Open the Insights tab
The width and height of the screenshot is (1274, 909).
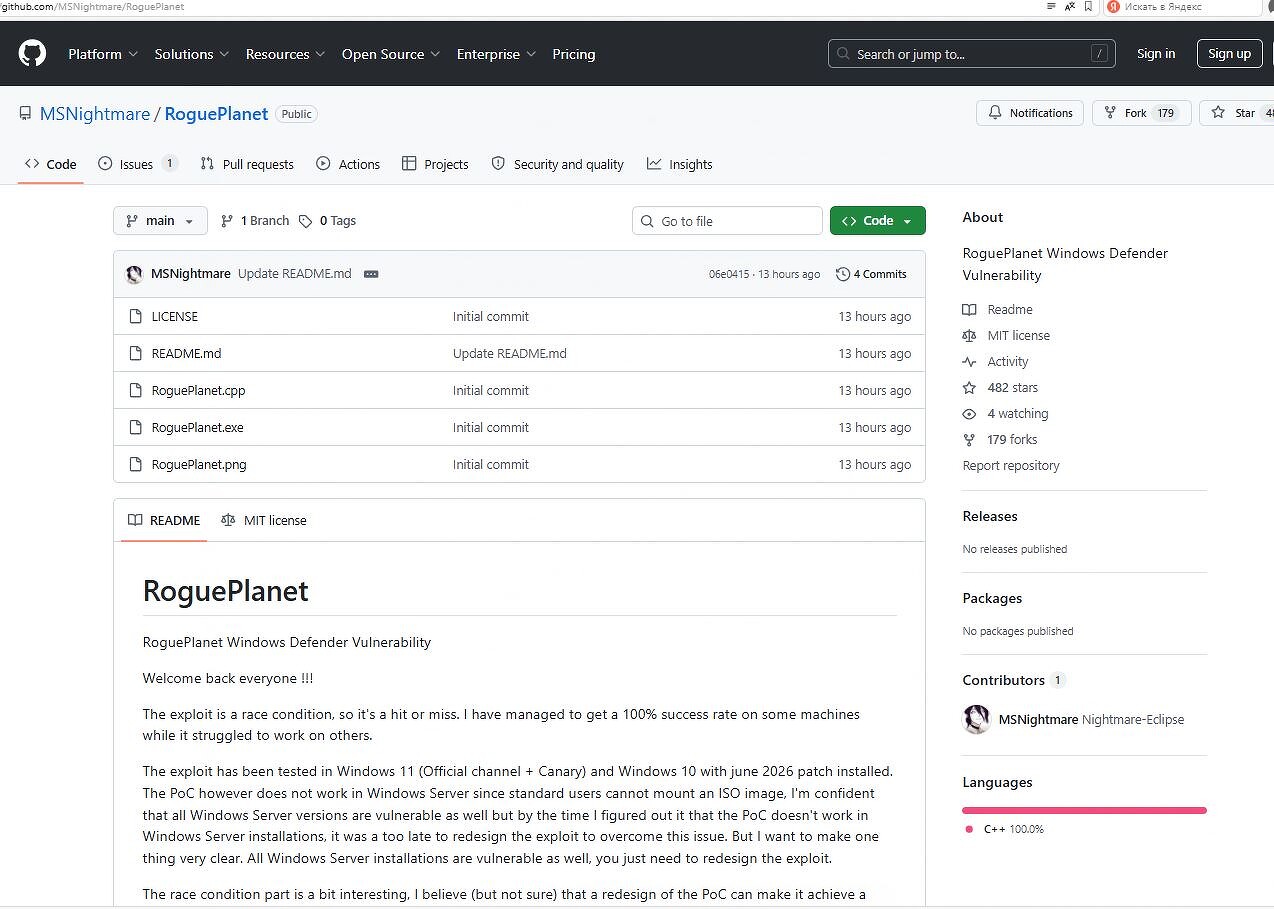pyautogui.click(x=680, y=164)
